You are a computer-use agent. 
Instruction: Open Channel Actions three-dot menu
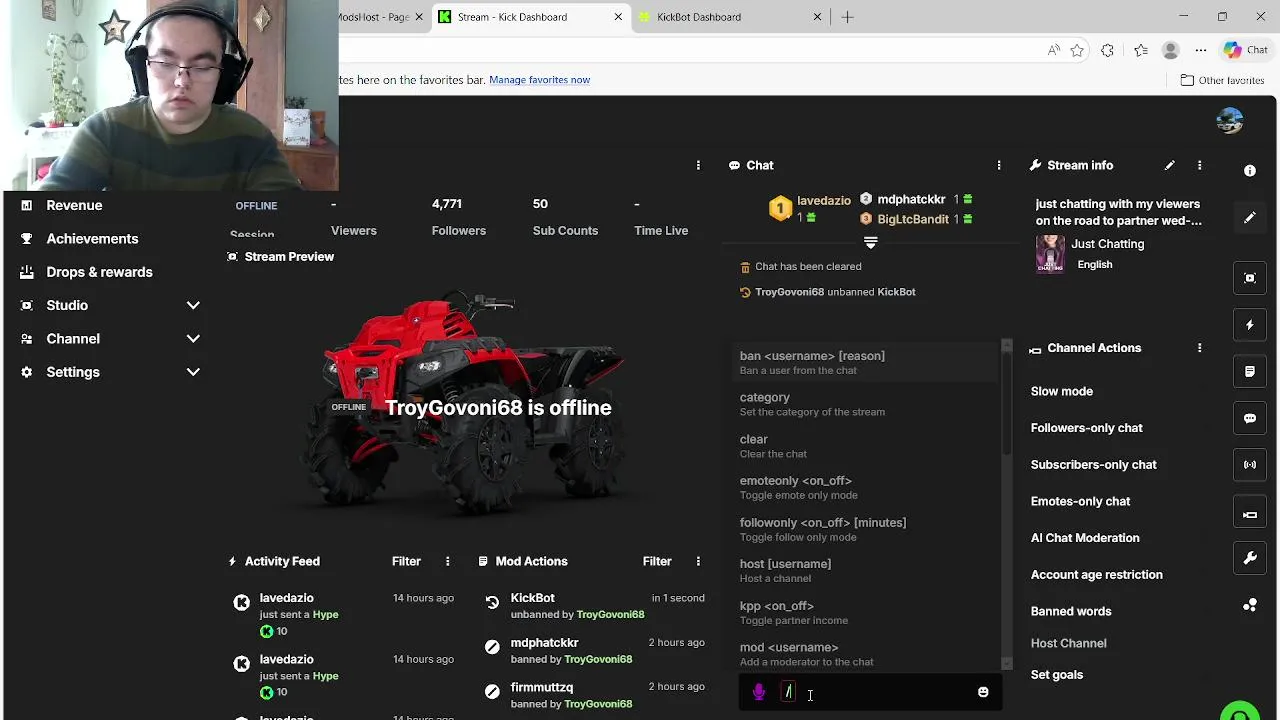click(x=1199, y=348)
